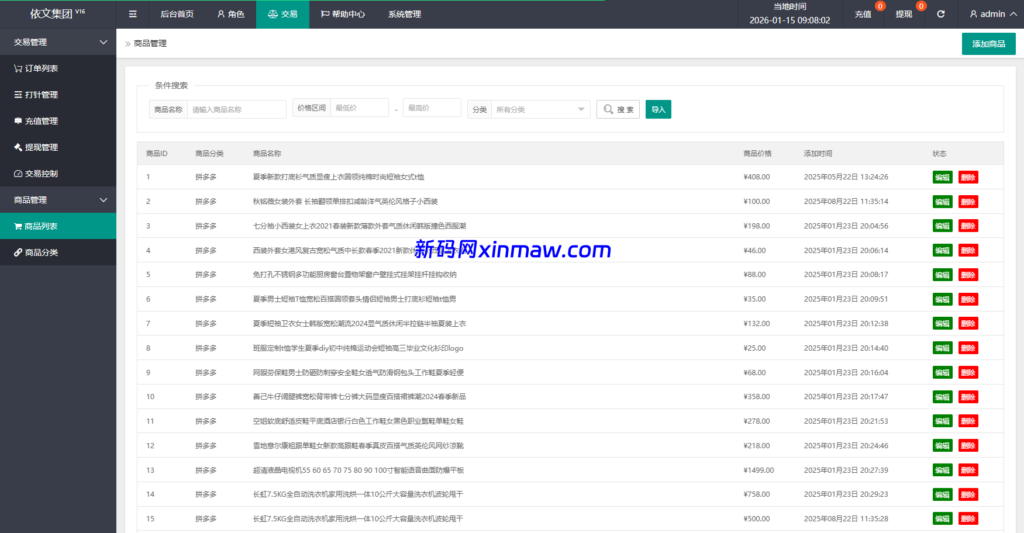Open 角色 in top navigation

coord(231,14)
